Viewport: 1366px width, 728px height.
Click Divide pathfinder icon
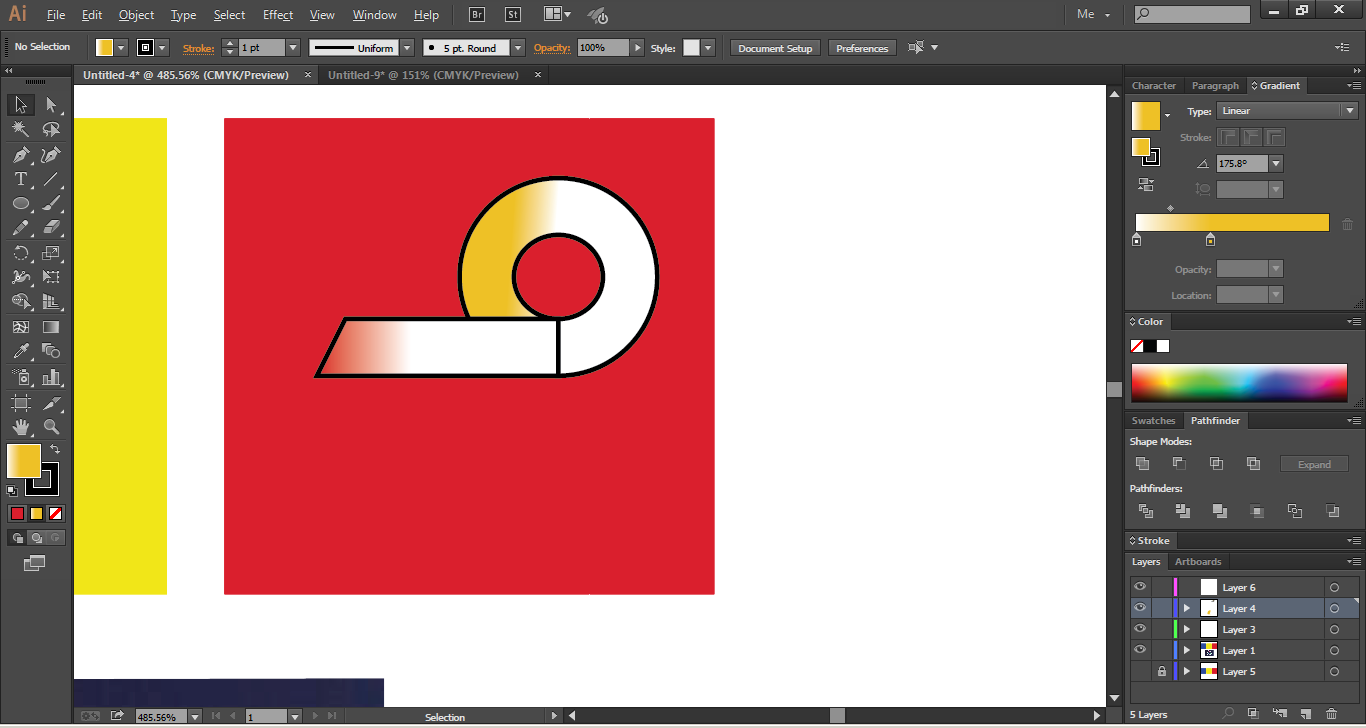tap(1145, 511)
